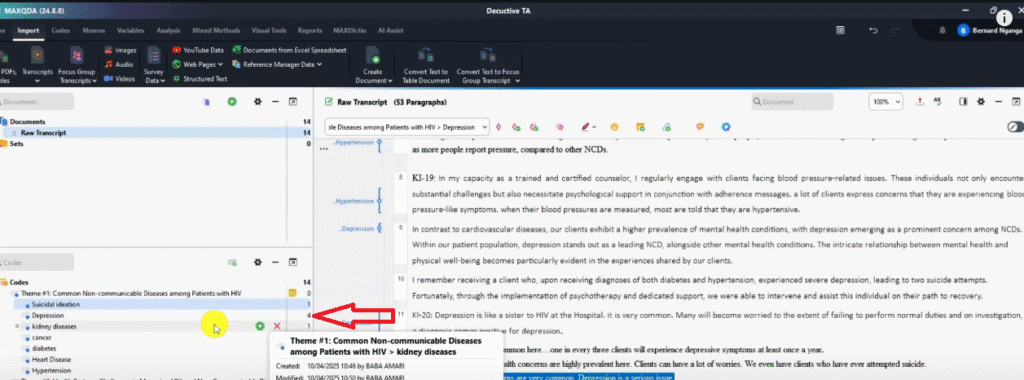Select the Sets folder

click(x=16, y=144)
